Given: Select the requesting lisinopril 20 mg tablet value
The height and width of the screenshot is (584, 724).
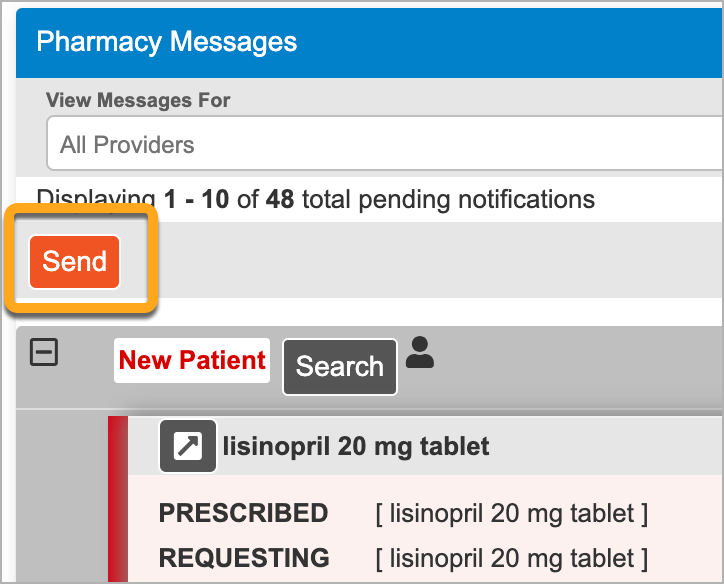Looking at the screenshot, I should click(512, 558).
